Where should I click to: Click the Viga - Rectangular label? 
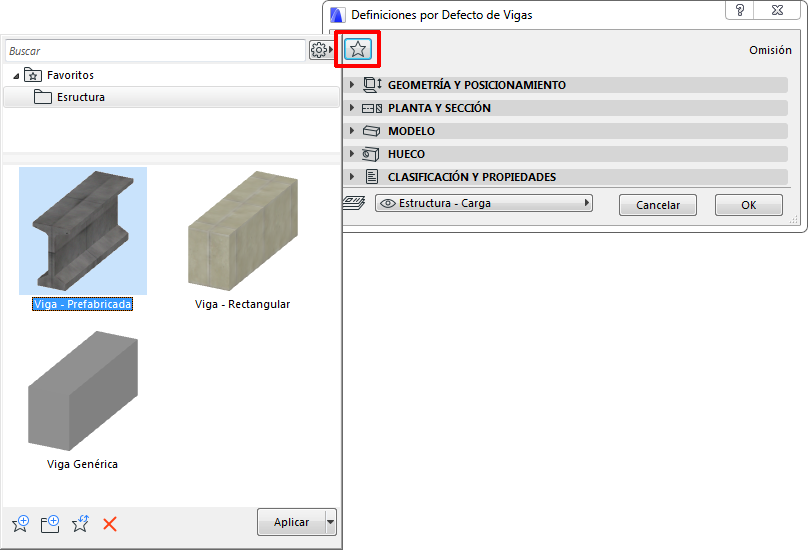pyautogui.click(x=242, y=304)
